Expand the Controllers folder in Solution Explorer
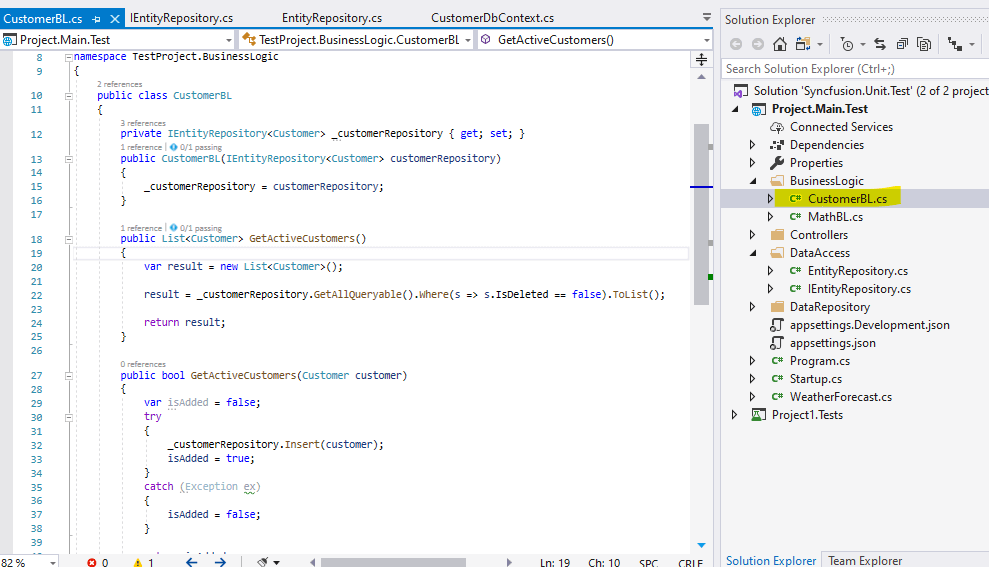 pyautogui.click(x=753, y=235)
